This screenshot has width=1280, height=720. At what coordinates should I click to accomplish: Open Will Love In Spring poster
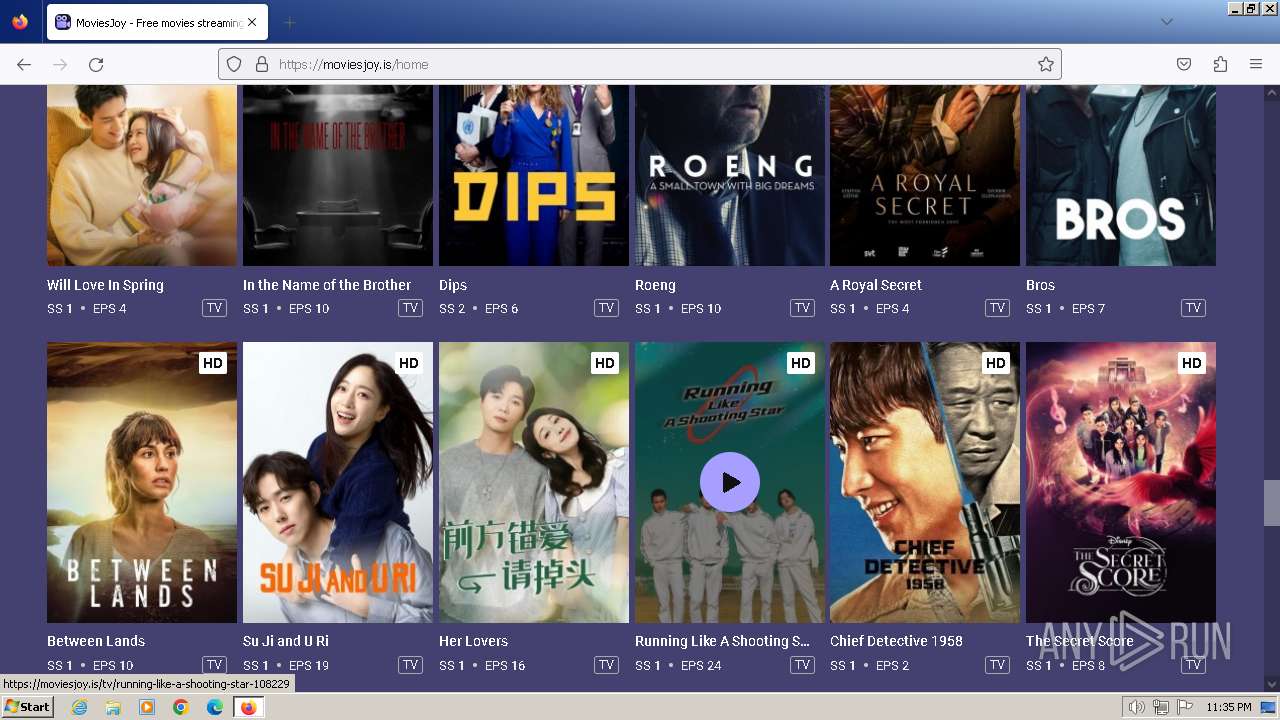click(142, 175)
